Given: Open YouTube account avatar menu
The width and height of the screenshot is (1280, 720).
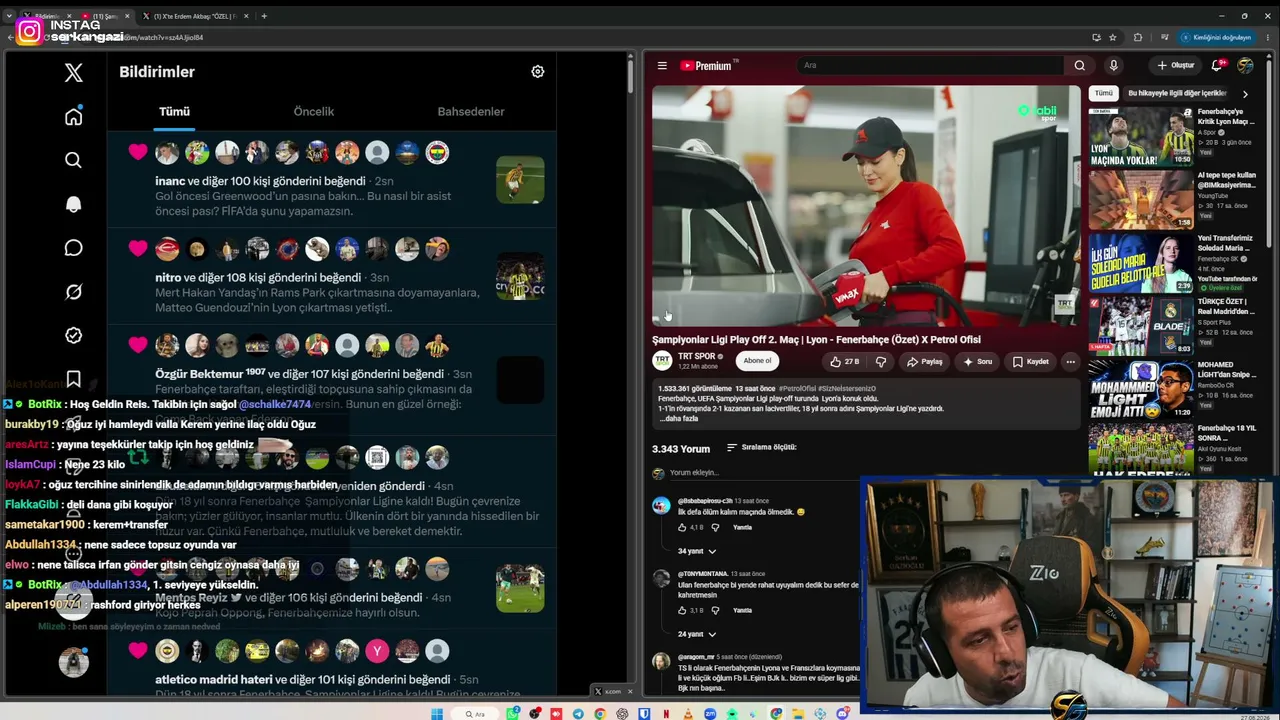Looking at the screenshot, I should coord(1245,66).
